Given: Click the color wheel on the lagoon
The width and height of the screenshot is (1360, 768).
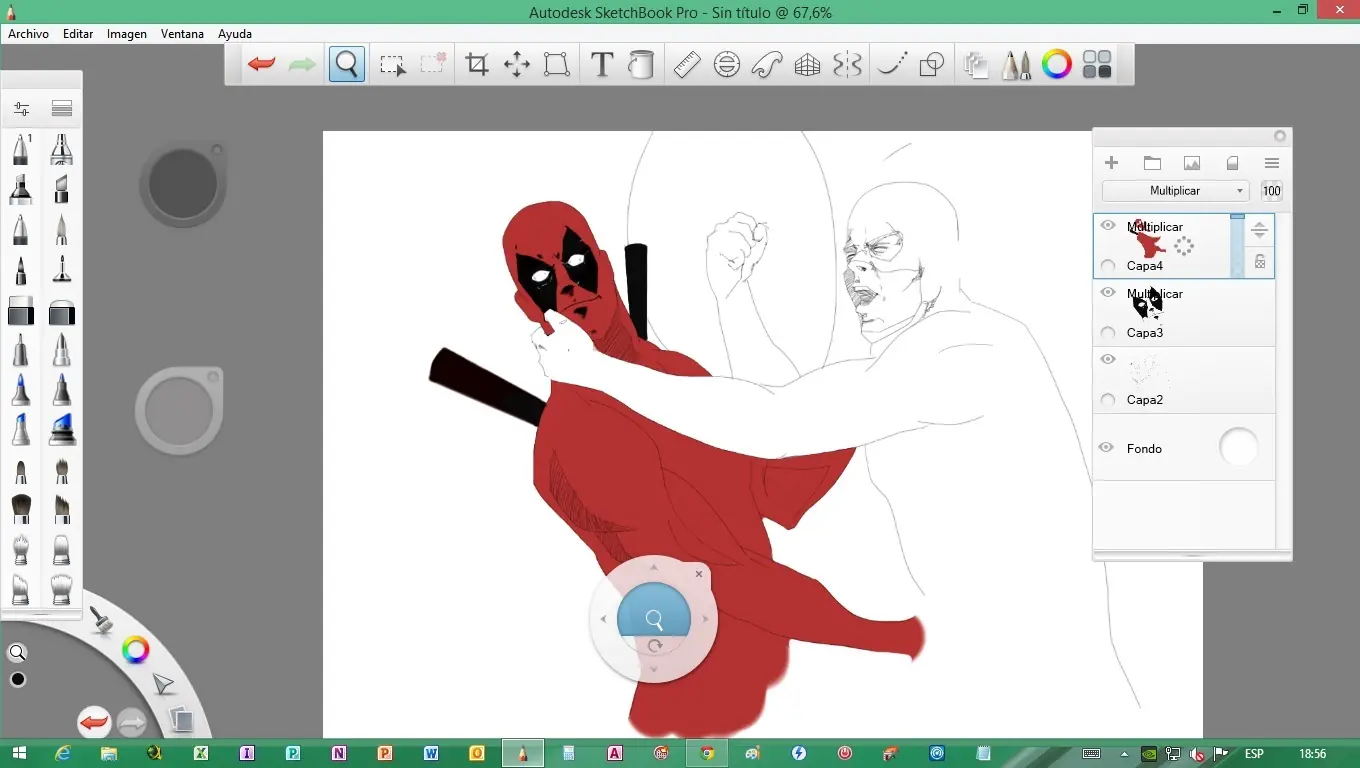Looking at the screenshot, I should 135,650.
